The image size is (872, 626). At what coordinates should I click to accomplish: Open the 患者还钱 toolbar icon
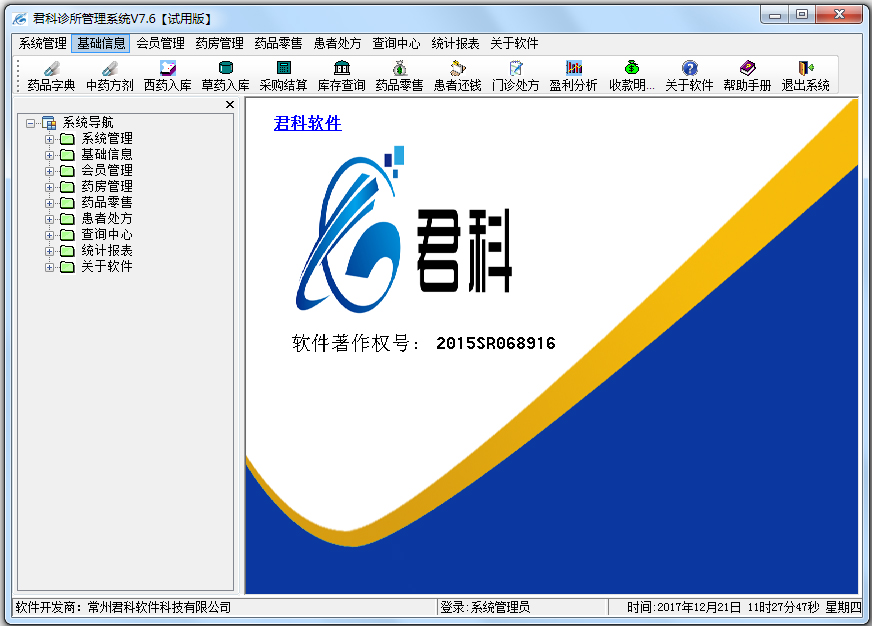458,76
